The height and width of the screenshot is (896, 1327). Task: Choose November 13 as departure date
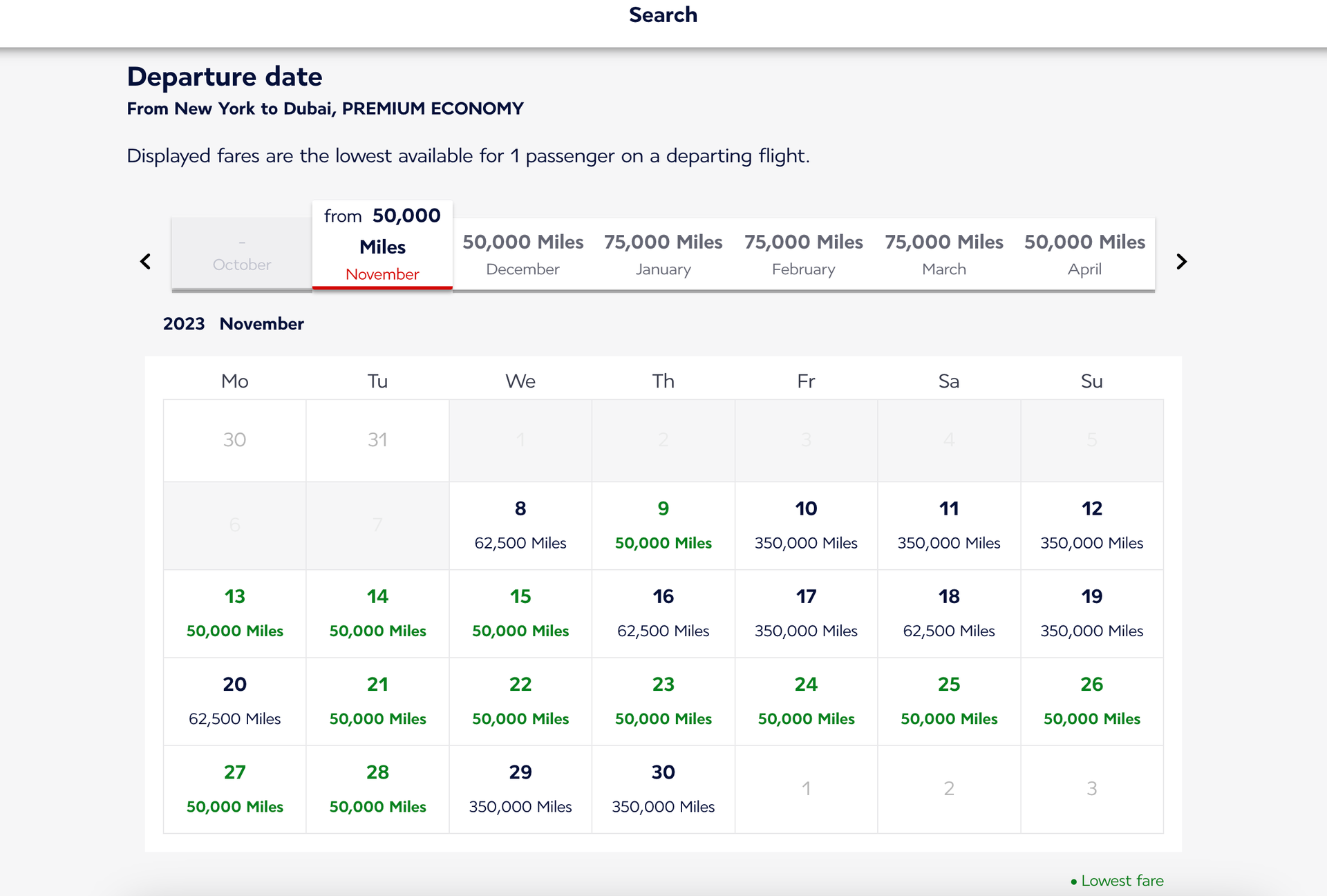(x=234, y=613)
